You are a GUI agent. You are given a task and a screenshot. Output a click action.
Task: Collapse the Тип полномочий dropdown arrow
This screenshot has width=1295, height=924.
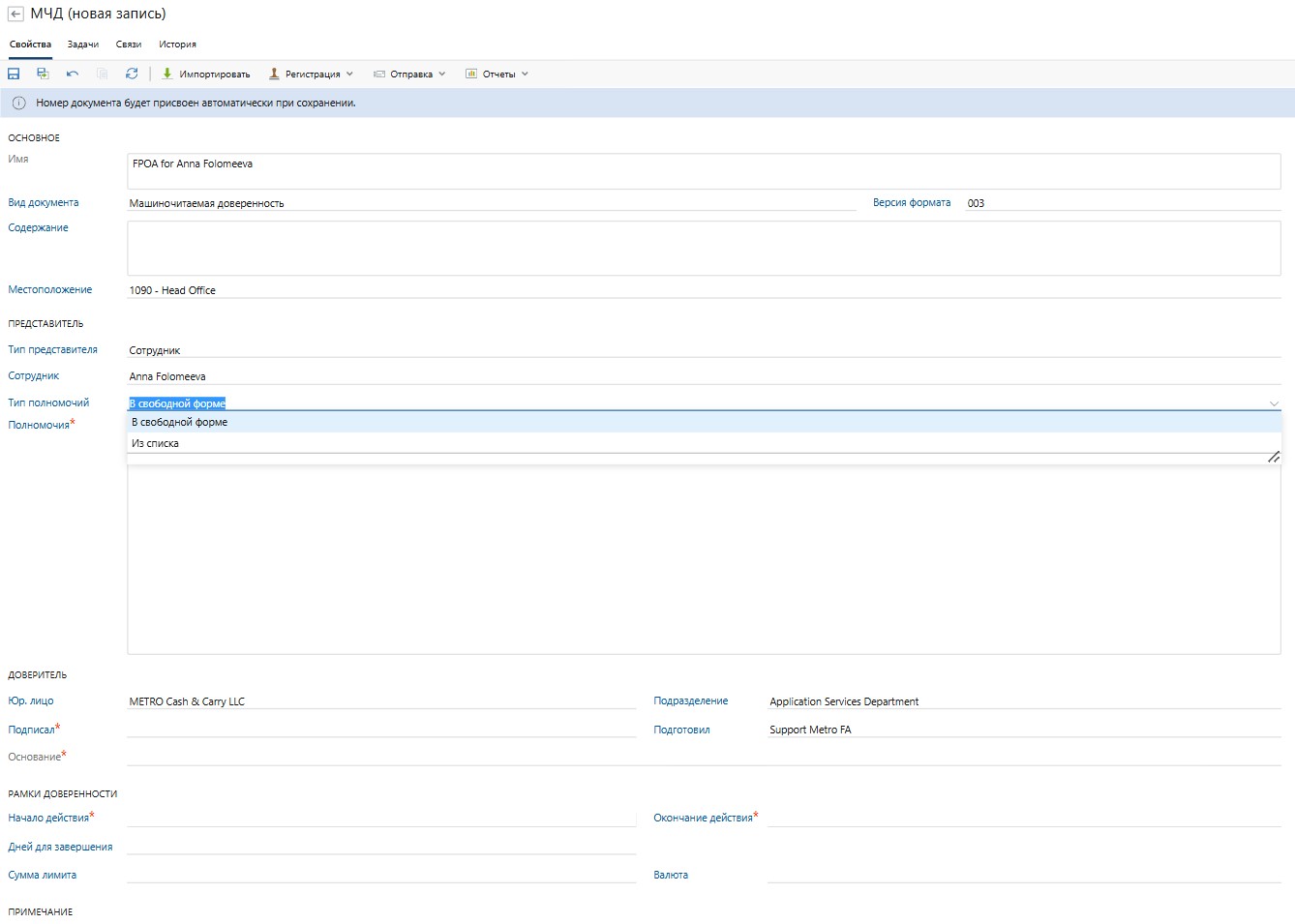pyautogui.click(x=1274, y=403)
